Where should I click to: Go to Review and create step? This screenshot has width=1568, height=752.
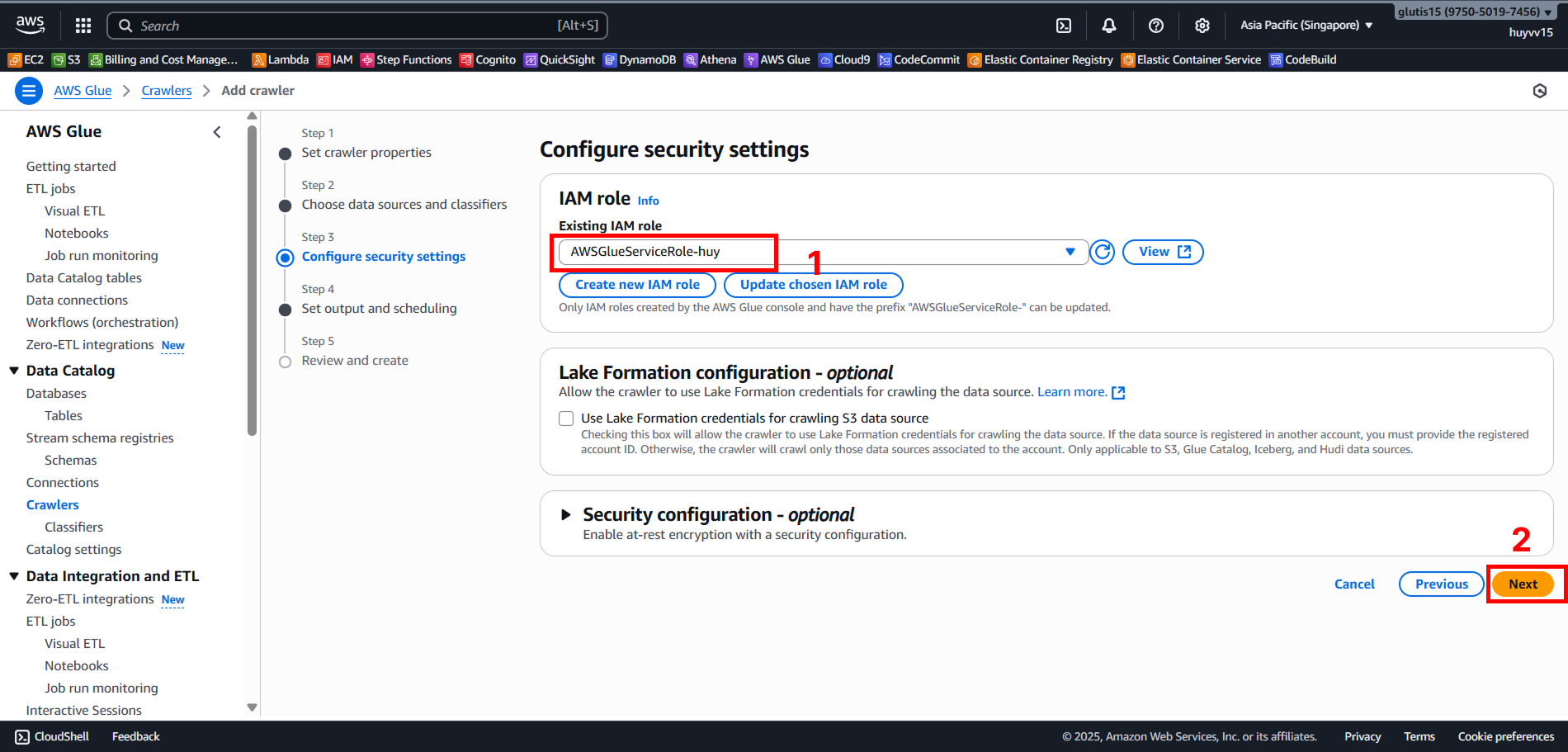(355, 361)
